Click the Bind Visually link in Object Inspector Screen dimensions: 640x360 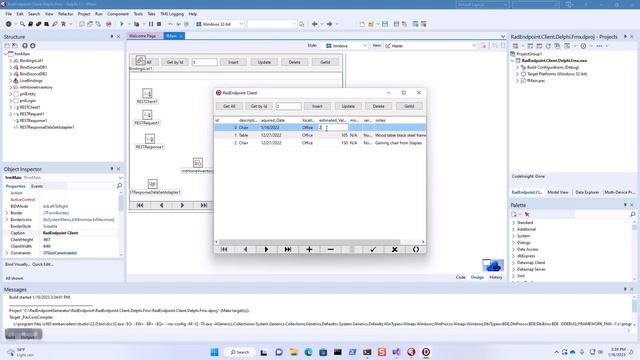tap(17, 264)
